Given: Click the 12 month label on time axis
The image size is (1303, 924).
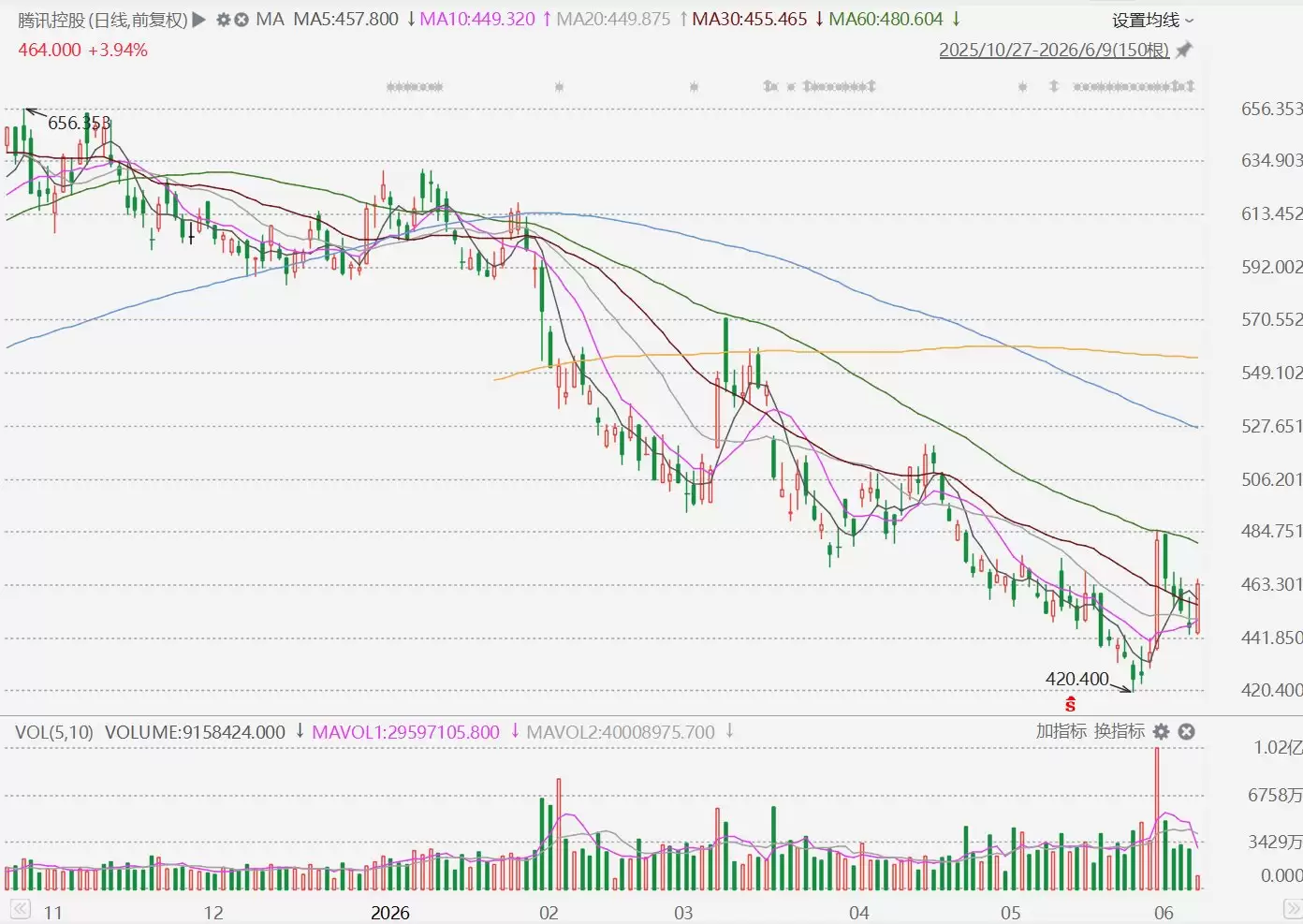Looking at the screenshot, I should [213, 913].
